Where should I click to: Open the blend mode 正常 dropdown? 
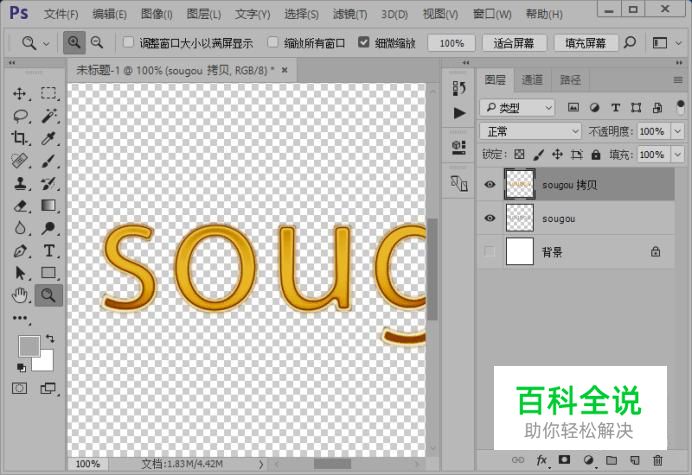point(530,131)
